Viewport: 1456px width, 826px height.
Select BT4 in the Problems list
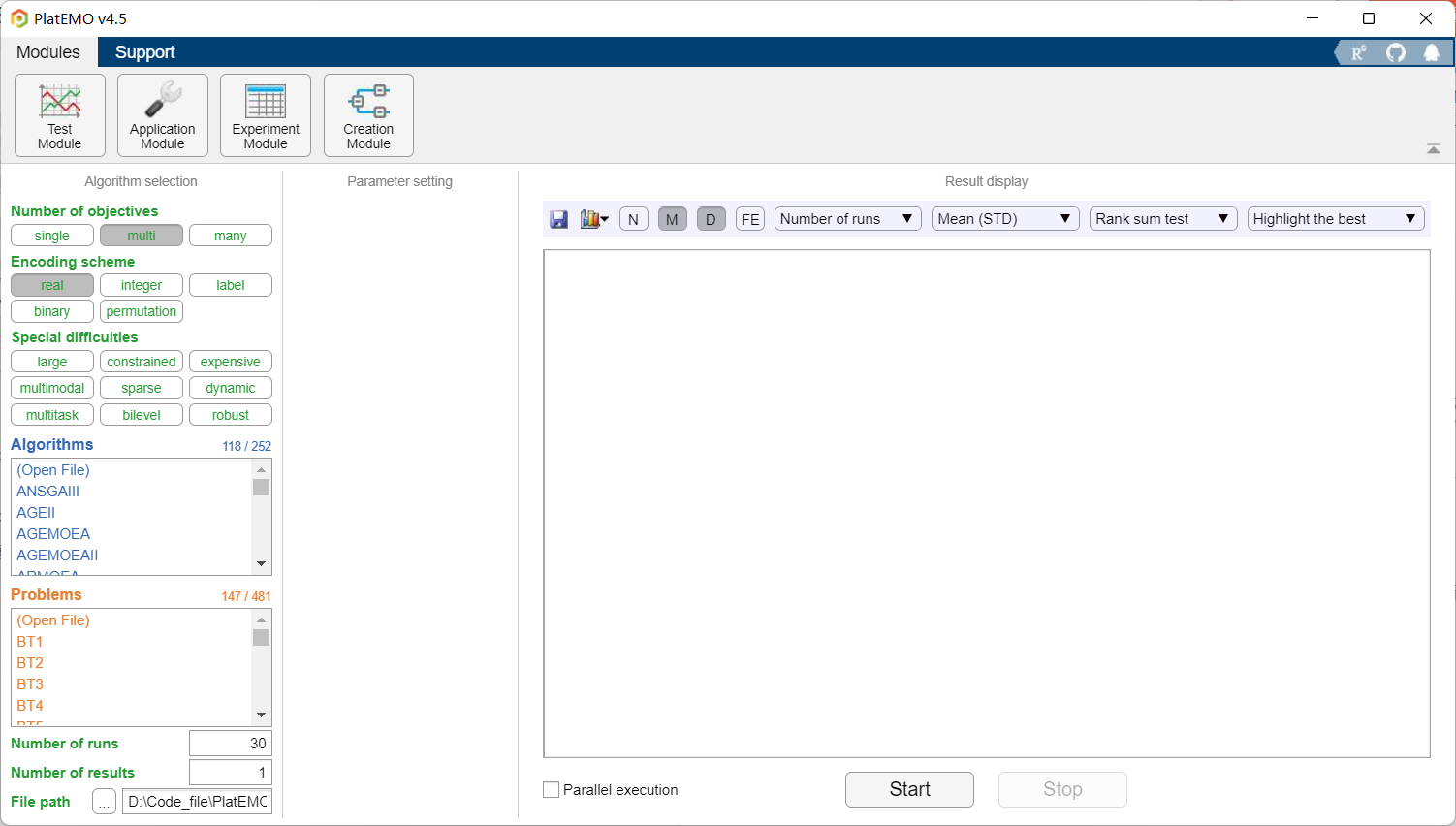coord(132,706)
